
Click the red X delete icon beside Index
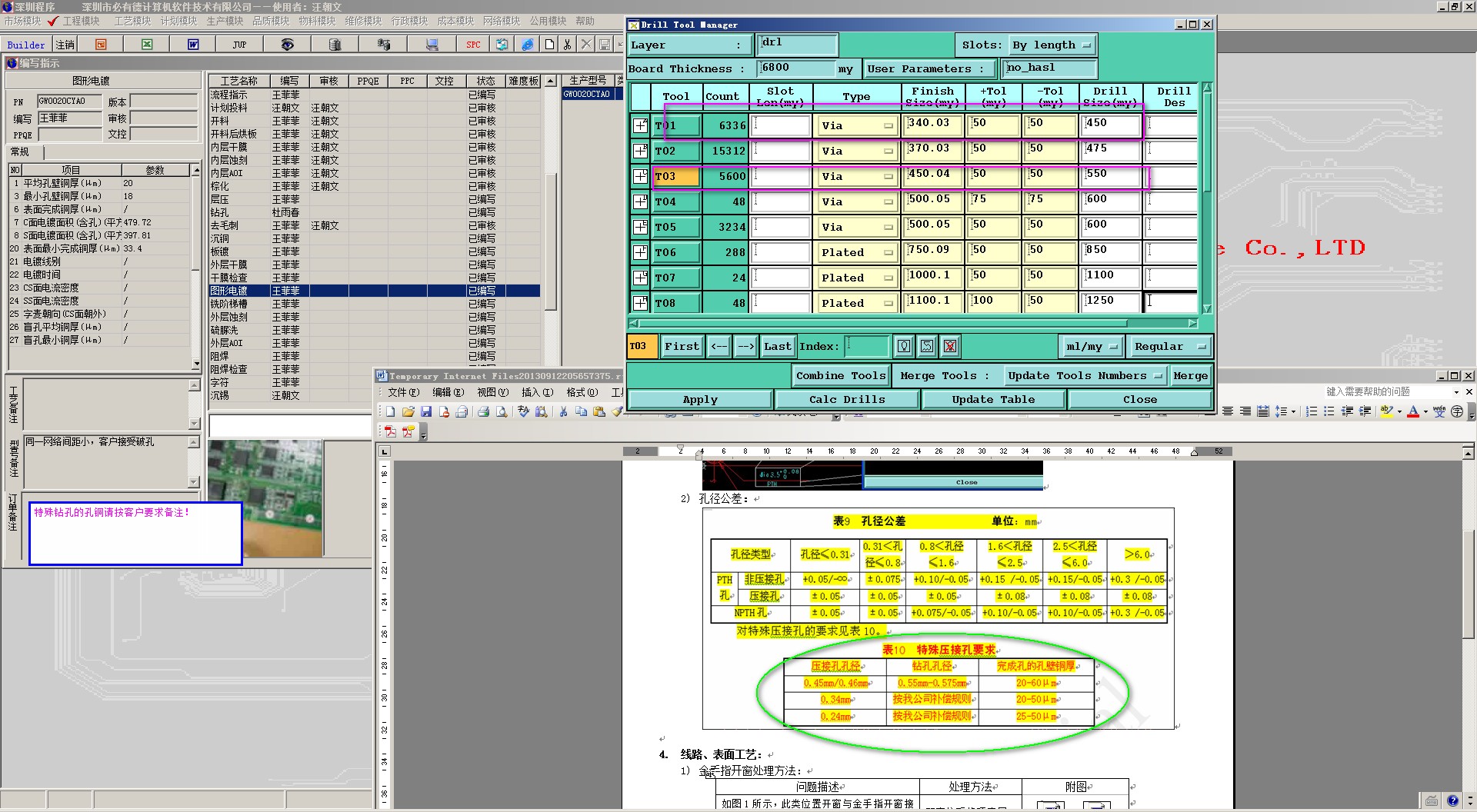tap(950, 346)
